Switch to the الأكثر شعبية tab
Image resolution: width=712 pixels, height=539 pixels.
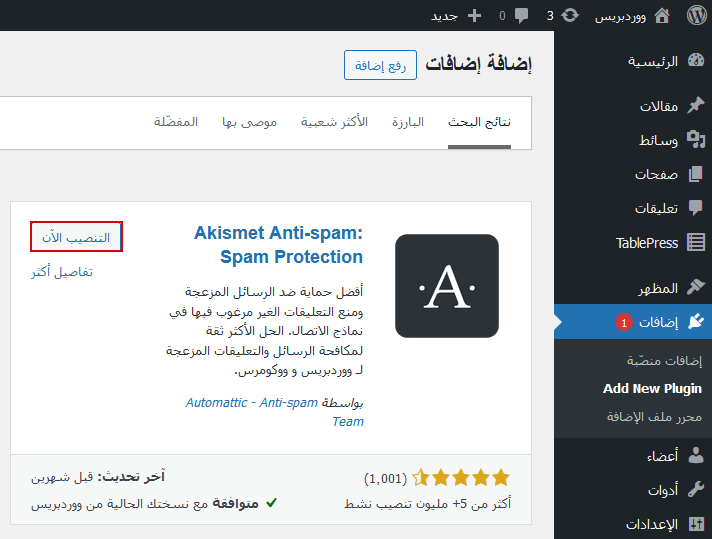pos(334,123)
